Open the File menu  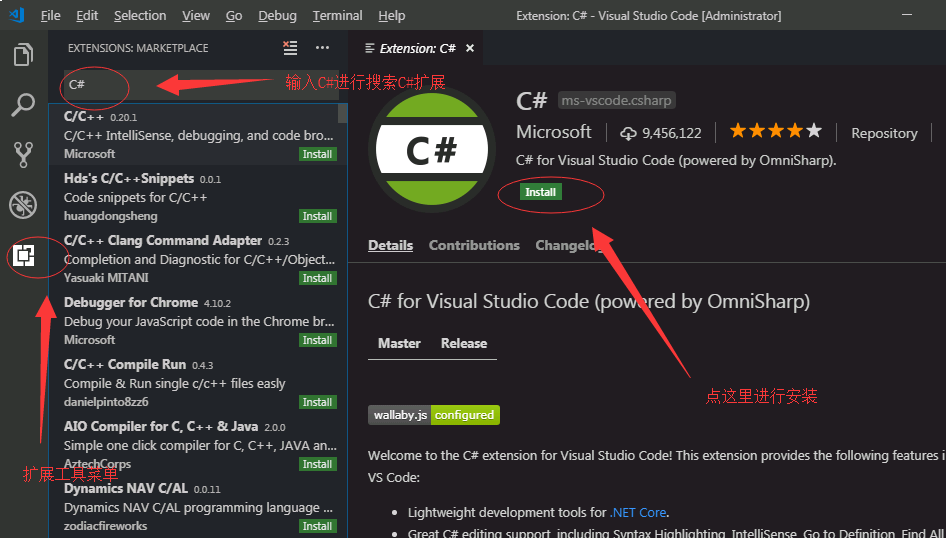51,16
